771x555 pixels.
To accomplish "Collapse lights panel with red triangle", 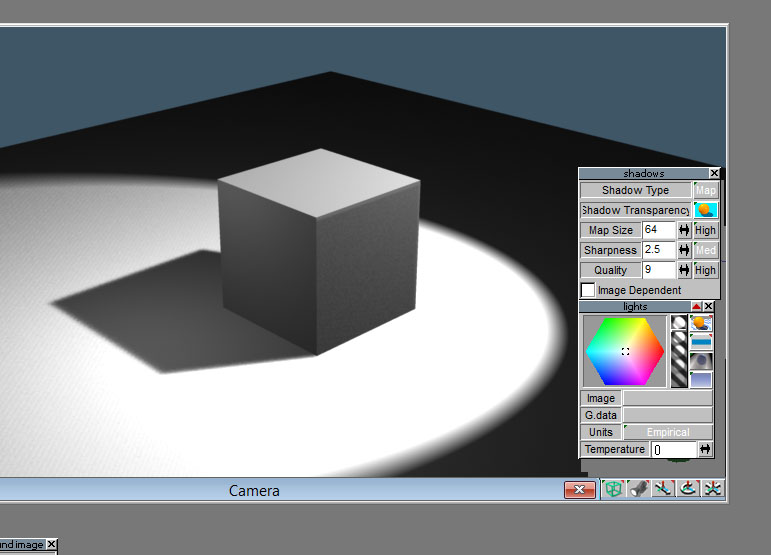I will (x=696, y=306).
